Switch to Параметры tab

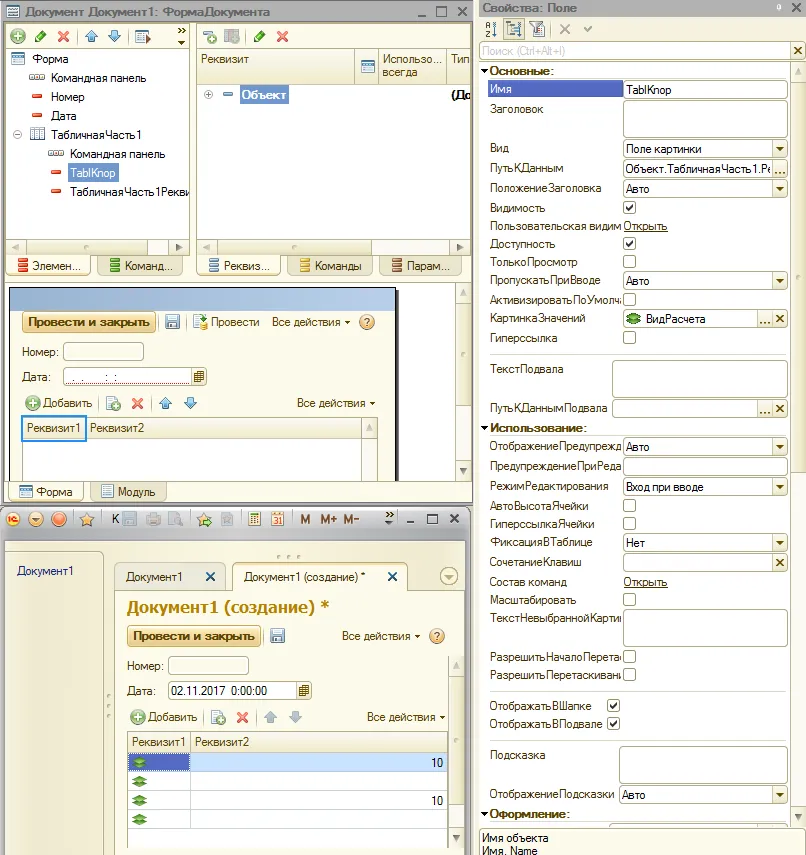pos(420,266)
